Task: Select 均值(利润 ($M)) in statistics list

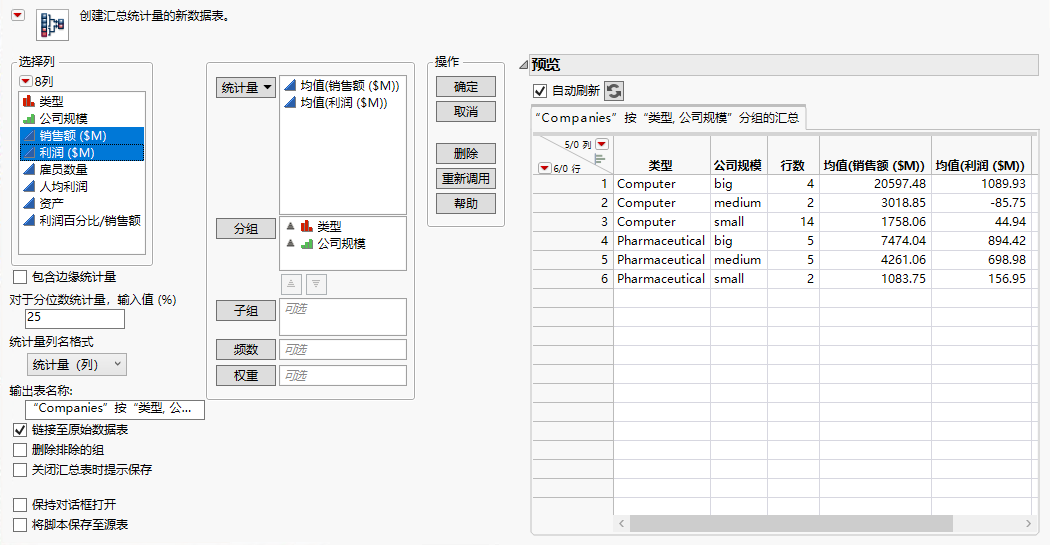Action: point(343,102)
